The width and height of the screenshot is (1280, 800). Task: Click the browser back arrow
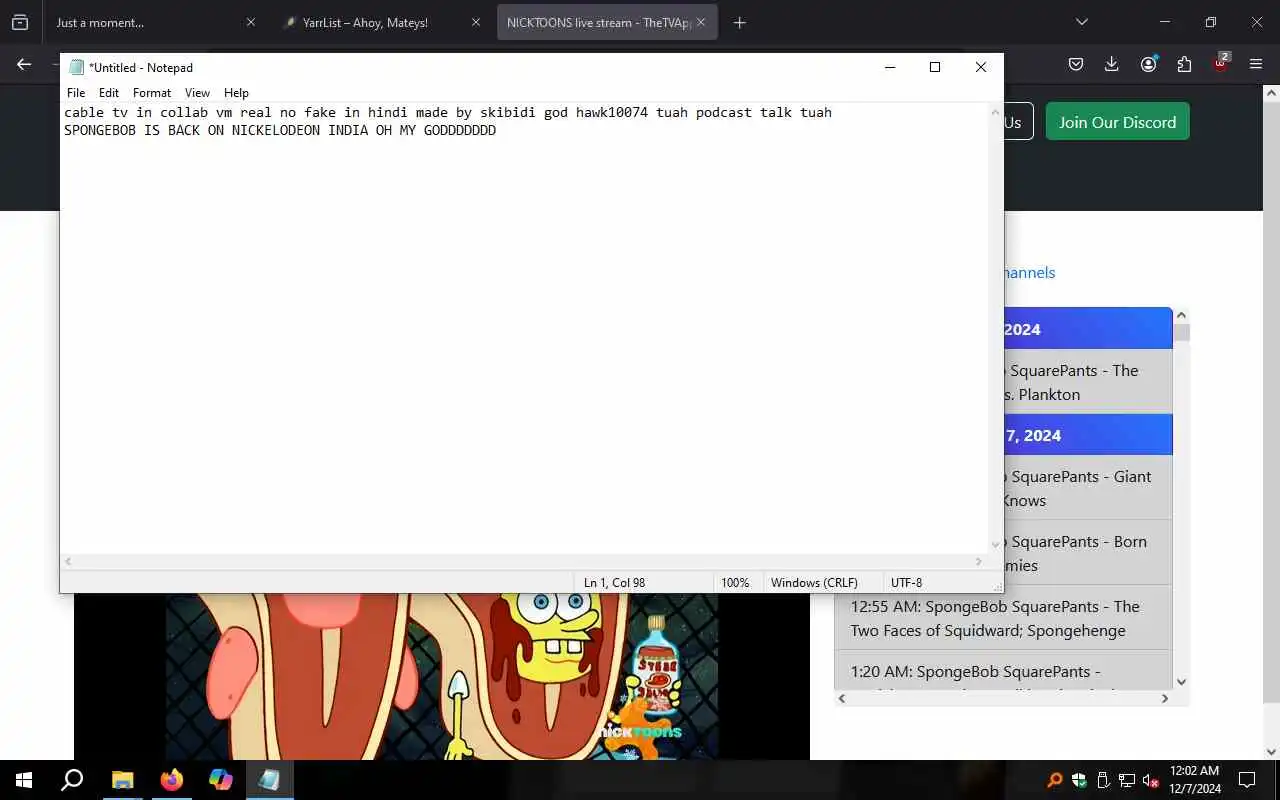(24, 64)
